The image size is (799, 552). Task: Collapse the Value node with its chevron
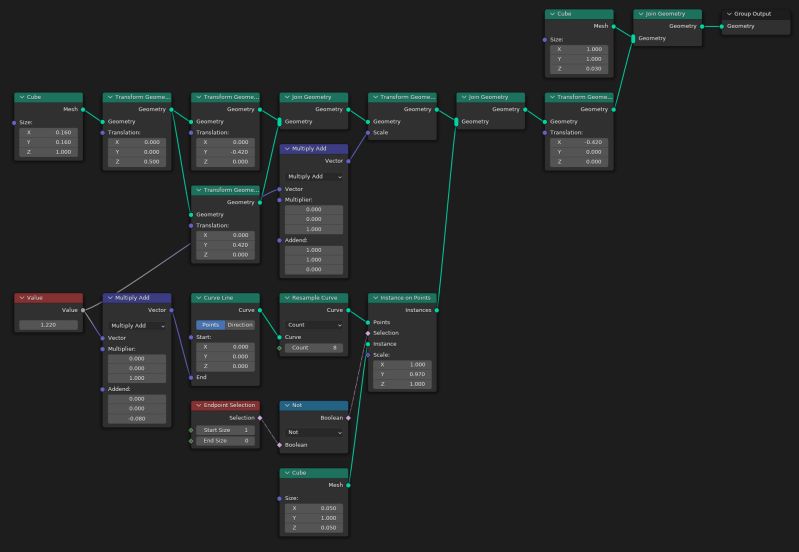22,298
